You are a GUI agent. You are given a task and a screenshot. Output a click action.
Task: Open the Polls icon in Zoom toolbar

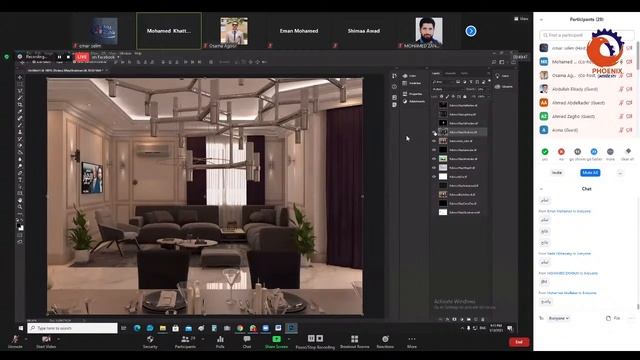tap(220, 342)
